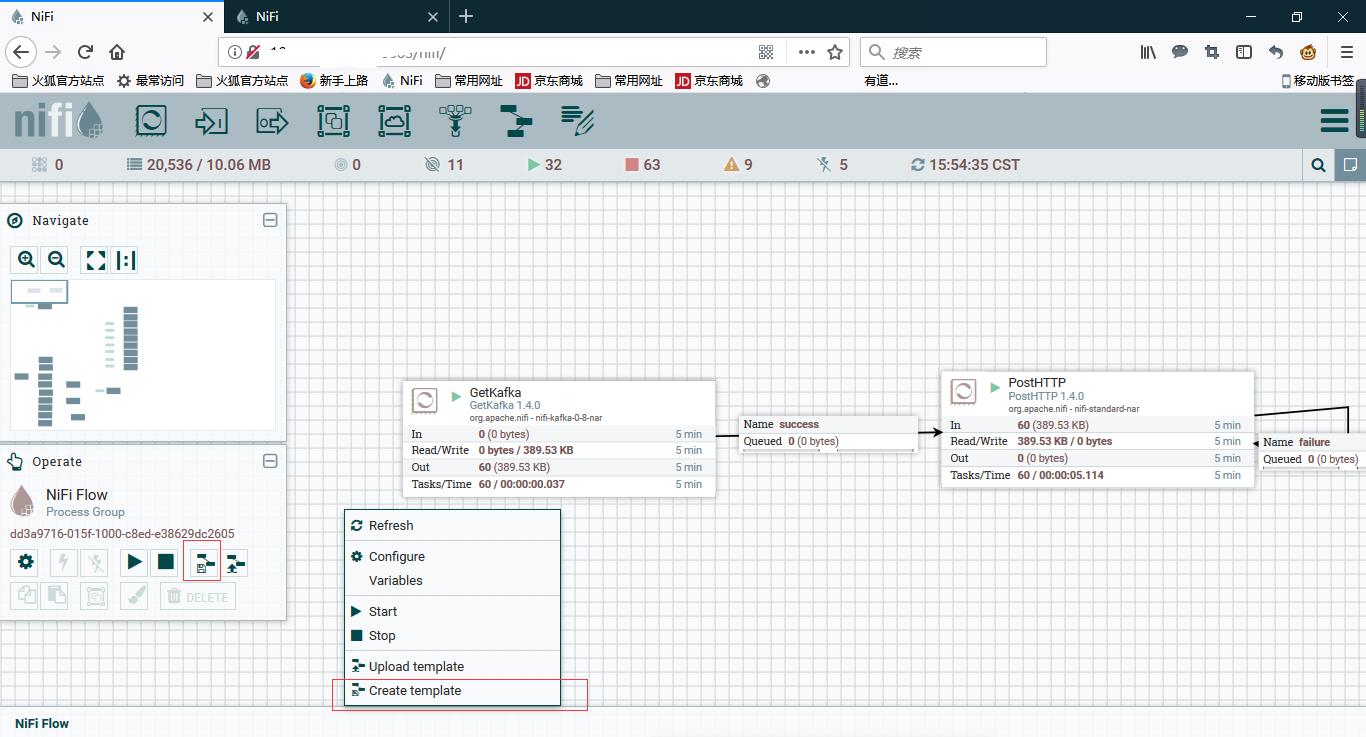Open the NiFi global hamburger menu
Viewport: 1366px width, 737px height.
(x=1334, y=121)
